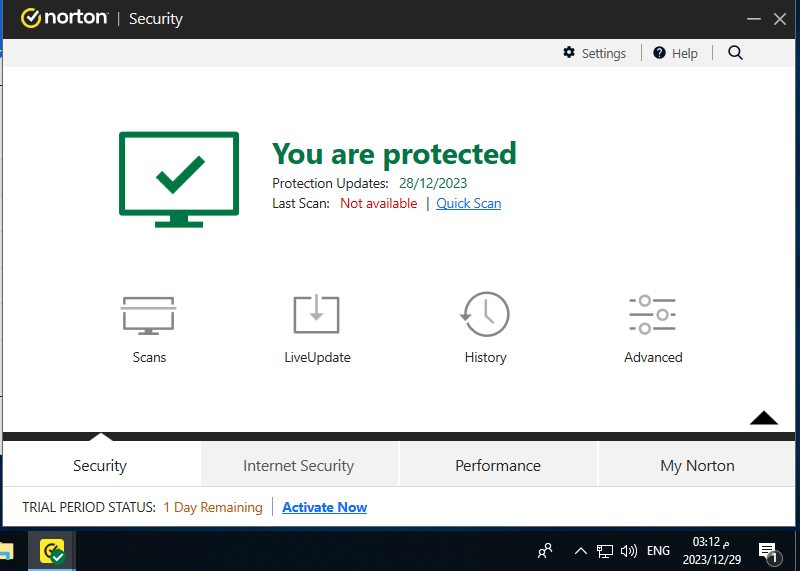Open the Scans monitor icon
Screen dimensions: 800x571
148,315
